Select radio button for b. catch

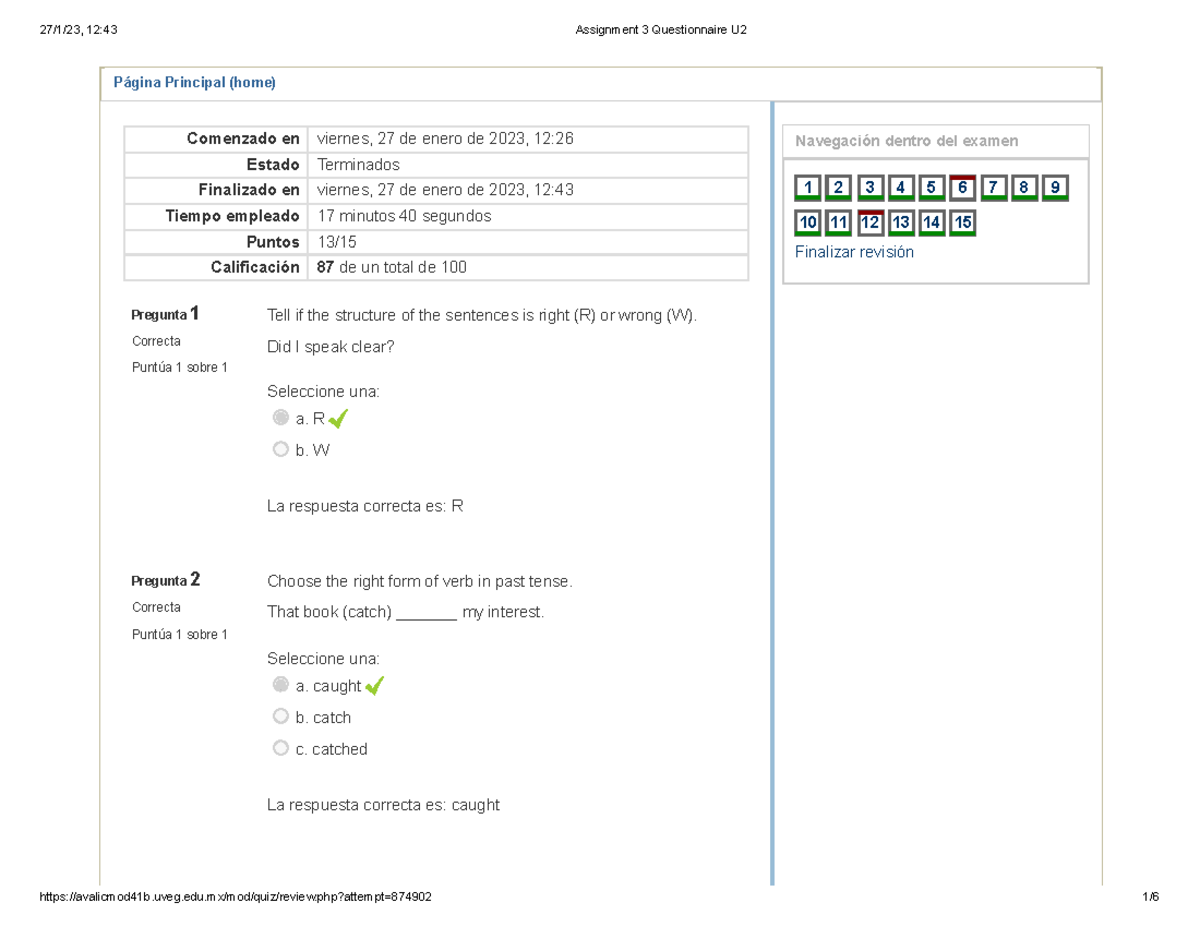(280, 716)
